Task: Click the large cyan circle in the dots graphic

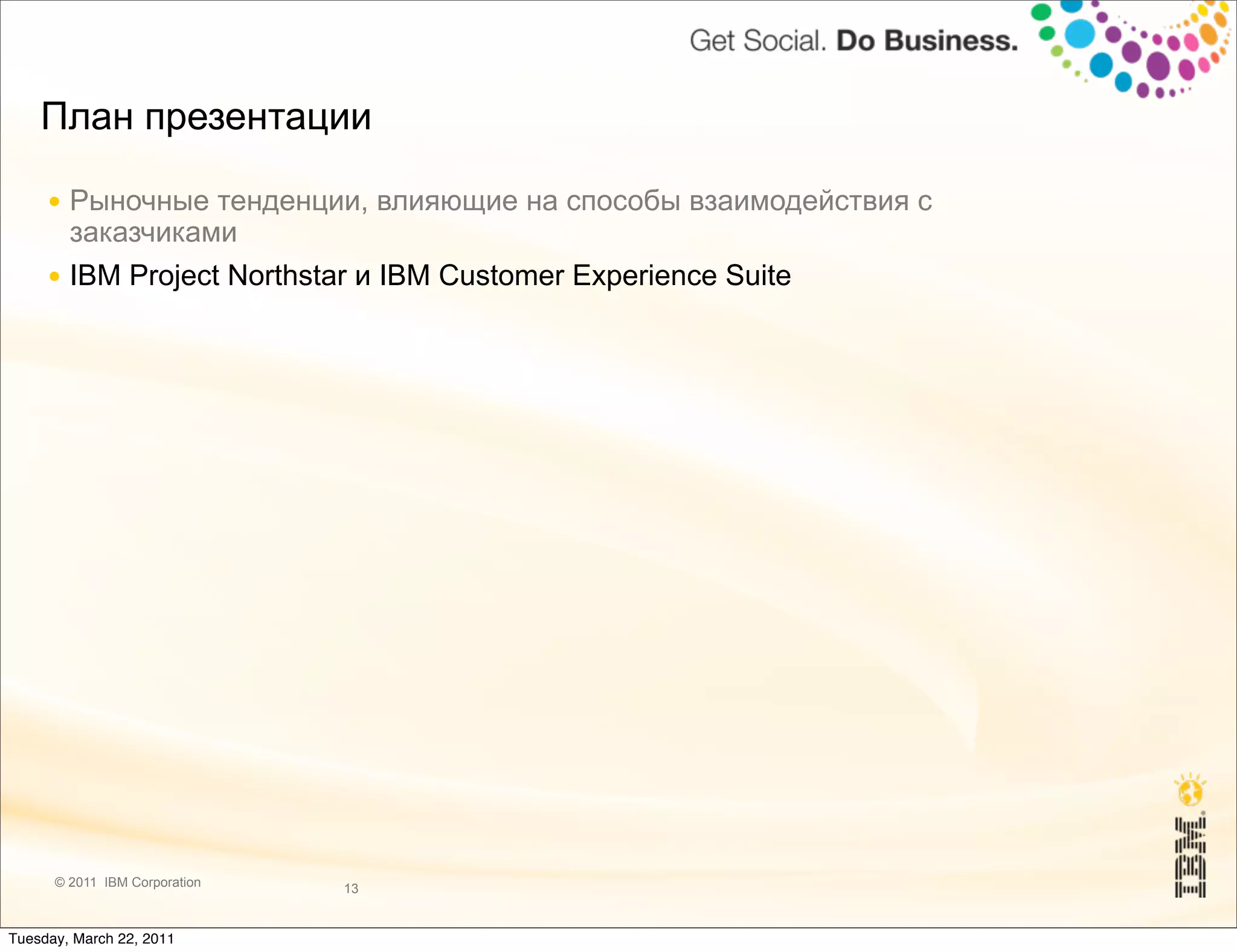Action: pos(1079,34)
